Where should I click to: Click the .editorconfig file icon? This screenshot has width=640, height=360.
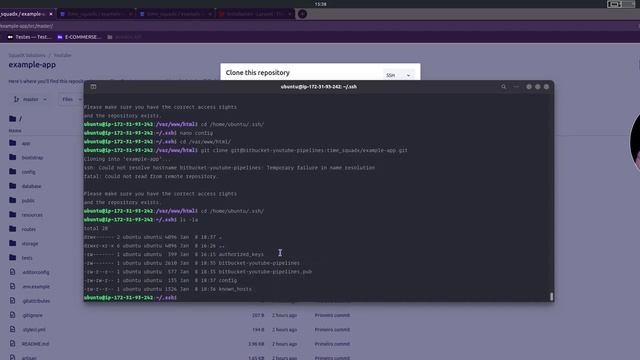coord(13,271)
